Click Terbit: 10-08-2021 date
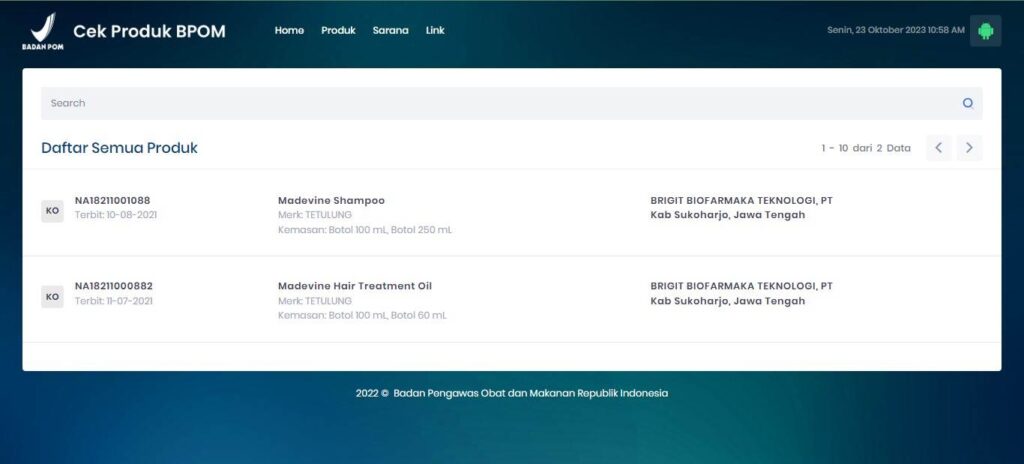 (x=116, y=215)
